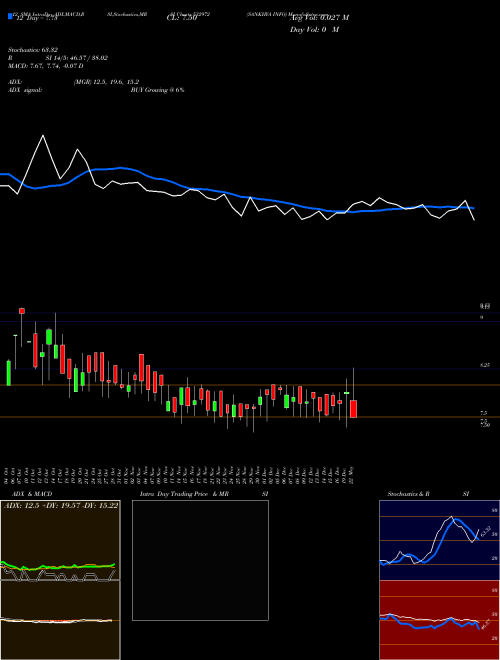
Task: Click the 'SI 14/3: 46.57 / 38.02' value
Action: [77, 58]
